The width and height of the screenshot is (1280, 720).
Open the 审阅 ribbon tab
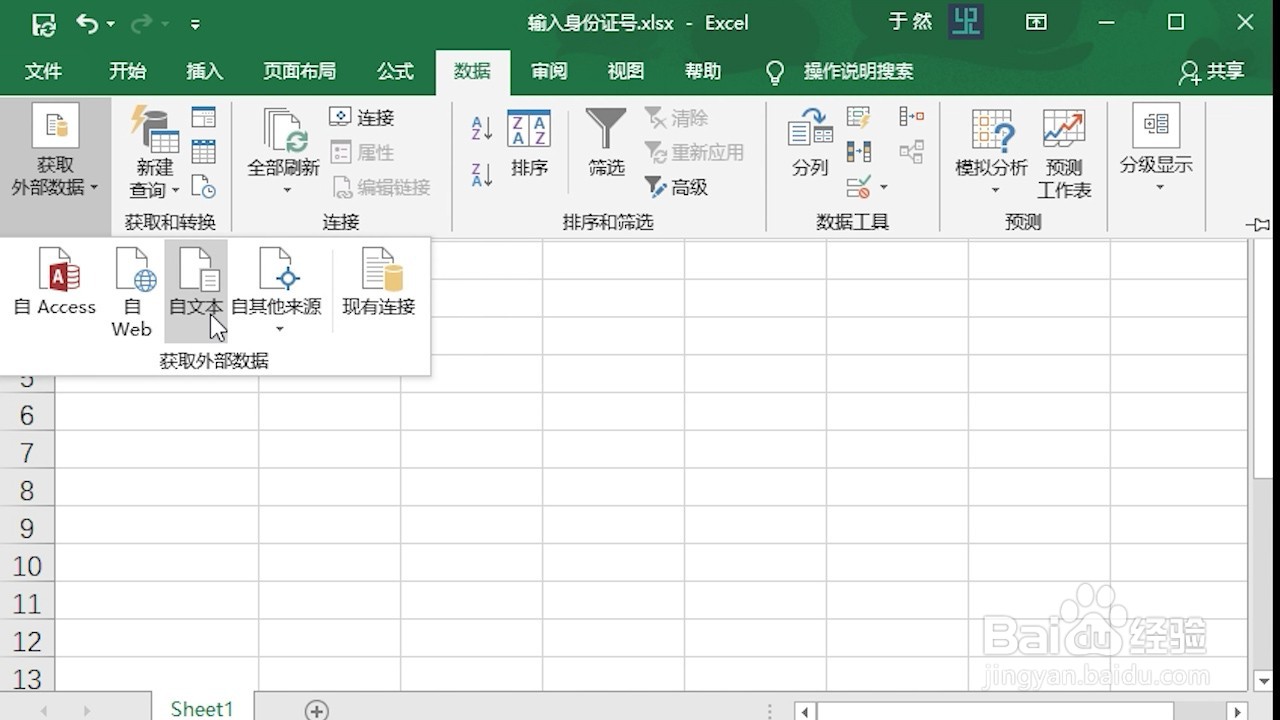point(548,71)
